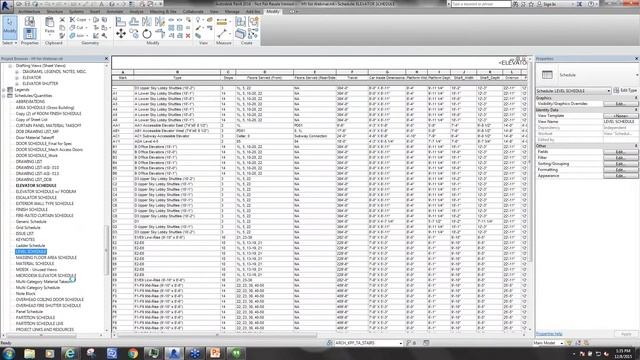Switch to the Manage ribbon tab

click(232, 11)
